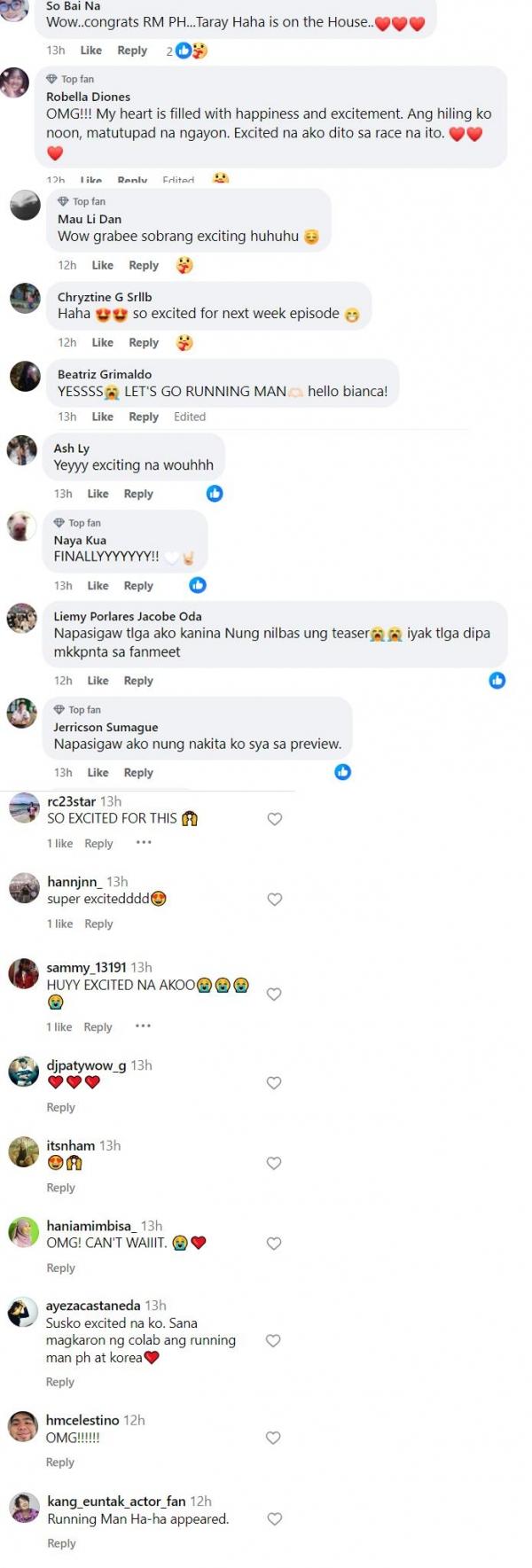Like Beatriz Grimaldo's comment
This screenshot has height=1568, width=532.
tap(103, 417)
